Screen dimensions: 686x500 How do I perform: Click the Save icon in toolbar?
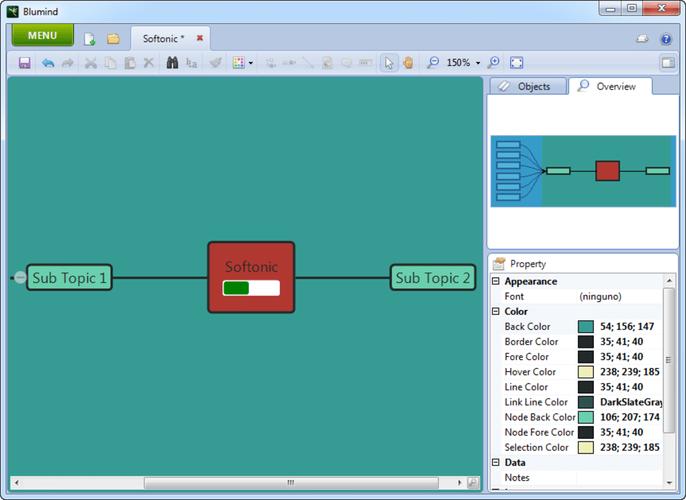(24, 63)
